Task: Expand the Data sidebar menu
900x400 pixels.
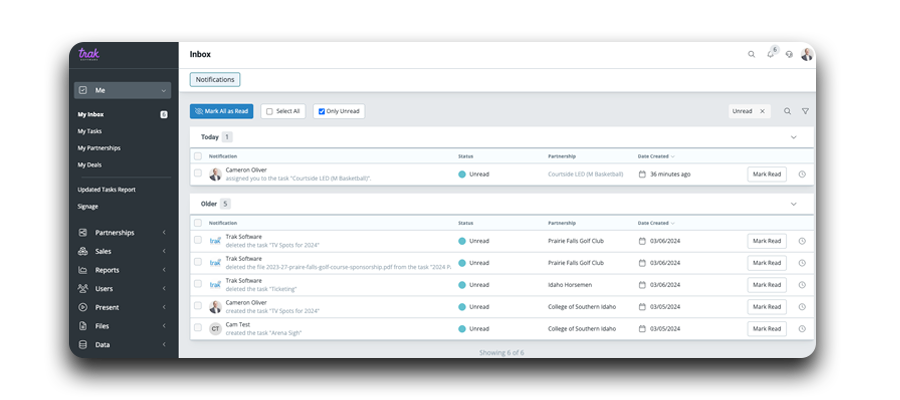Action: click(164, 345)
